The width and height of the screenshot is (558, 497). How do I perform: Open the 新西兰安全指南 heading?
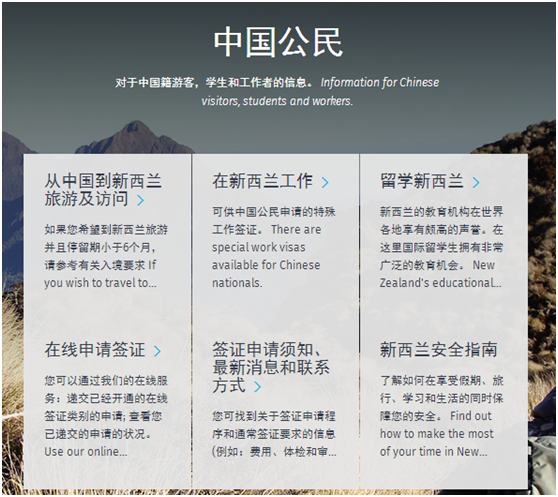point(438,349)
